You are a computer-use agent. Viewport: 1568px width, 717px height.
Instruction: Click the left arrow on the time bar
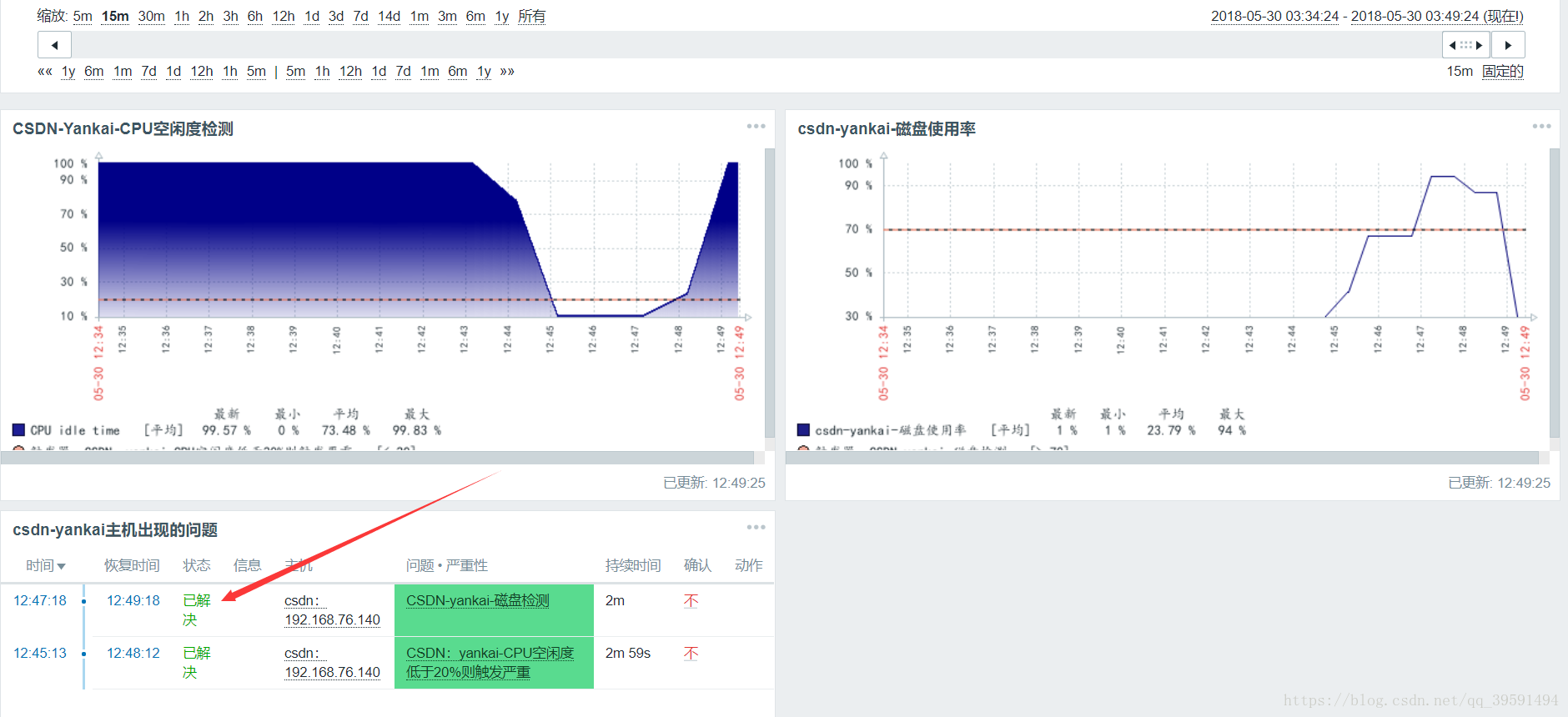click(x=54, y=45)
